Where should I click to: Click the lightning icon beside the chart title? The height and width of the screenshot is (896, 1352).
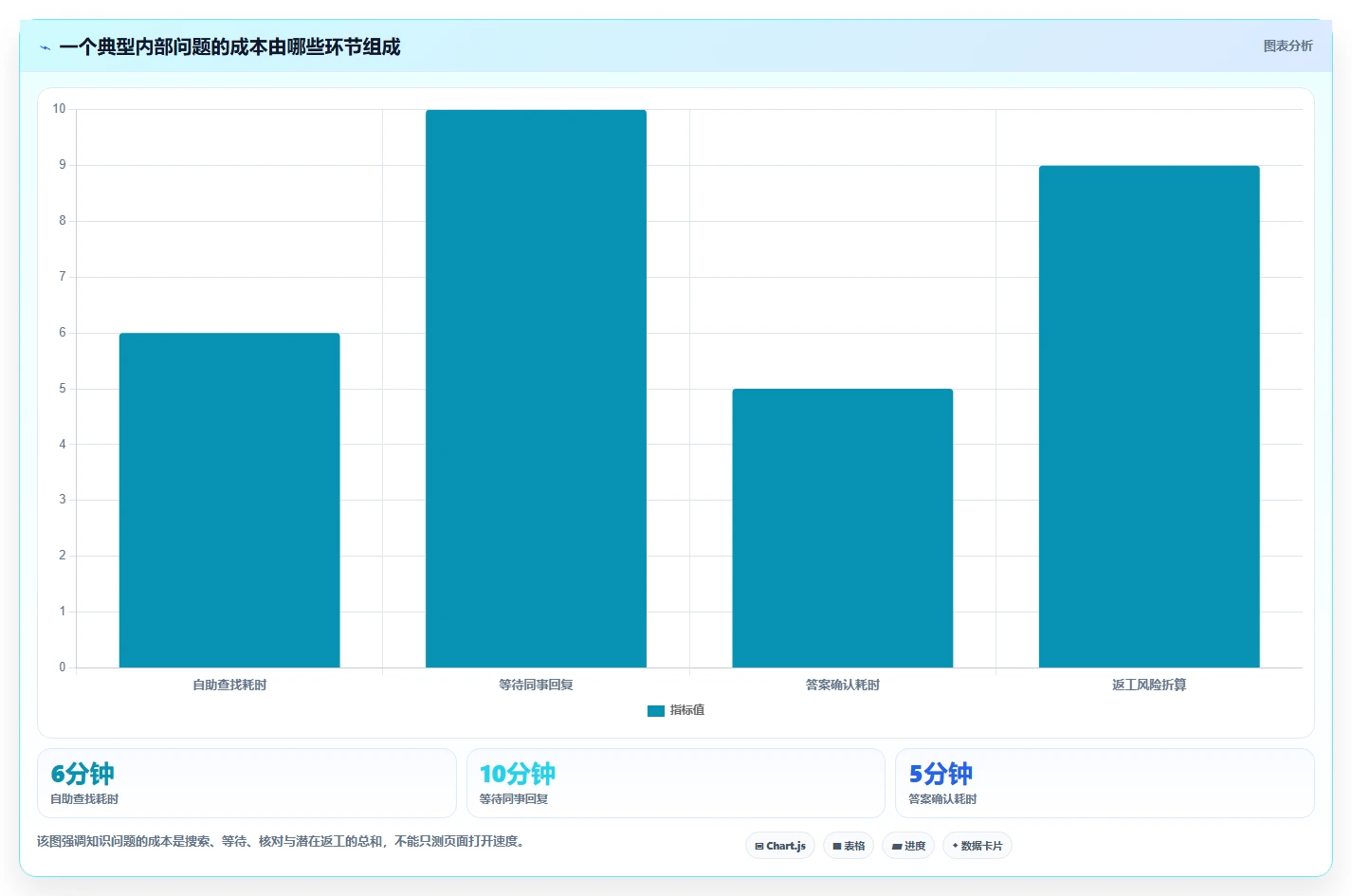[46, 47]
